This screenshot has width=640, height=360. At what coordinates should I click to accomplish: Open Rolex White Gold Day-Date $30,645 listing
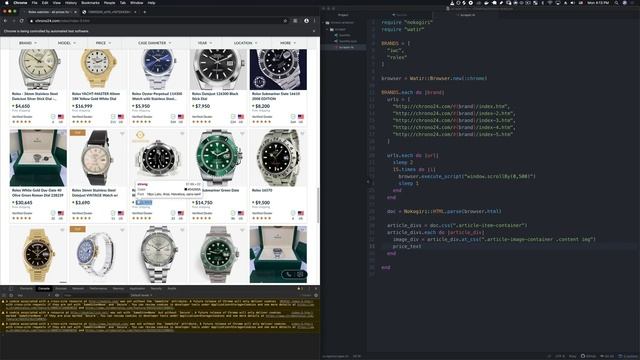point(38,193)
